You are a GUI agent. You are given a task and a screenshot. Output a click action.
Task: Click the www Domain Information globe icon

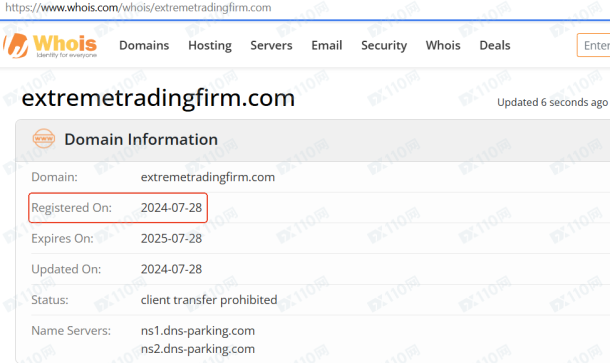pyautogui.click(x=44, y=139)
